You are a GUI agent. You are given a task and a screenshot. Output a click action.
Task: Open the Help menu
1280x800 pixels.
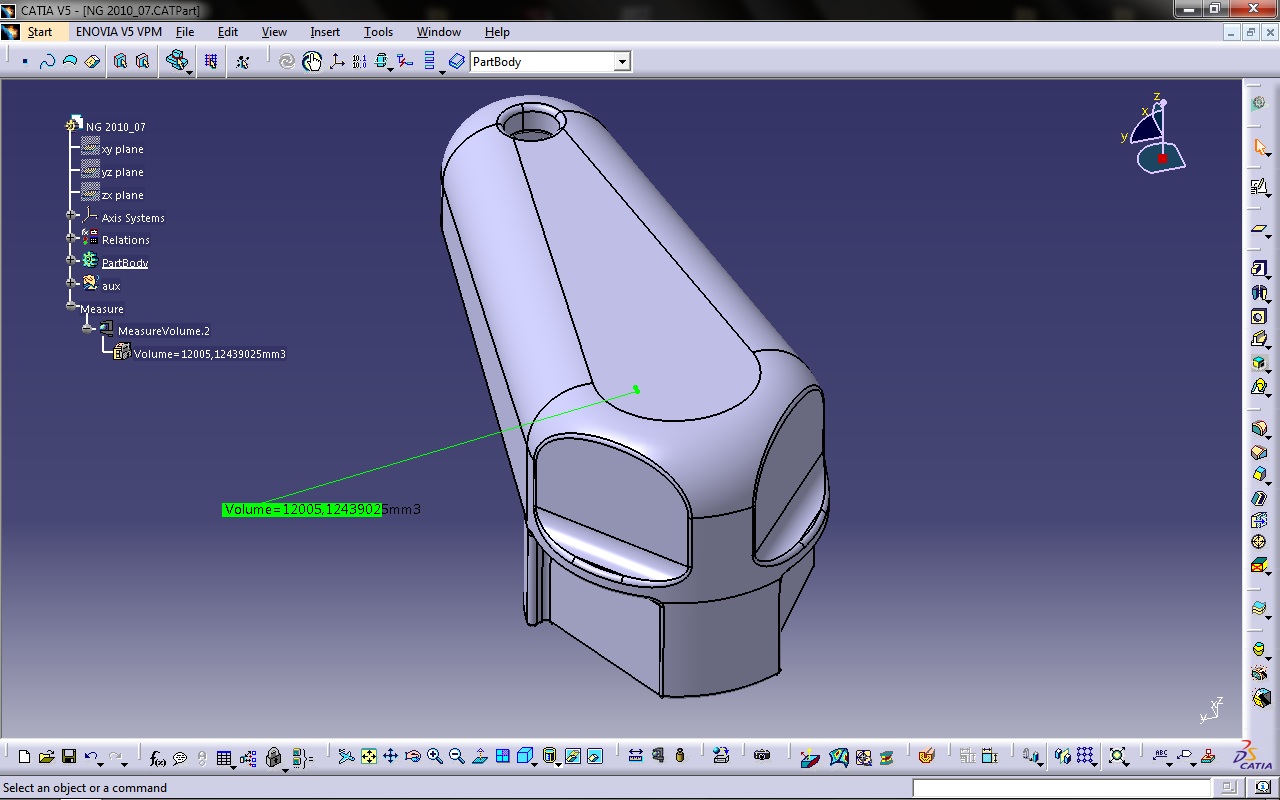point(497,32)
